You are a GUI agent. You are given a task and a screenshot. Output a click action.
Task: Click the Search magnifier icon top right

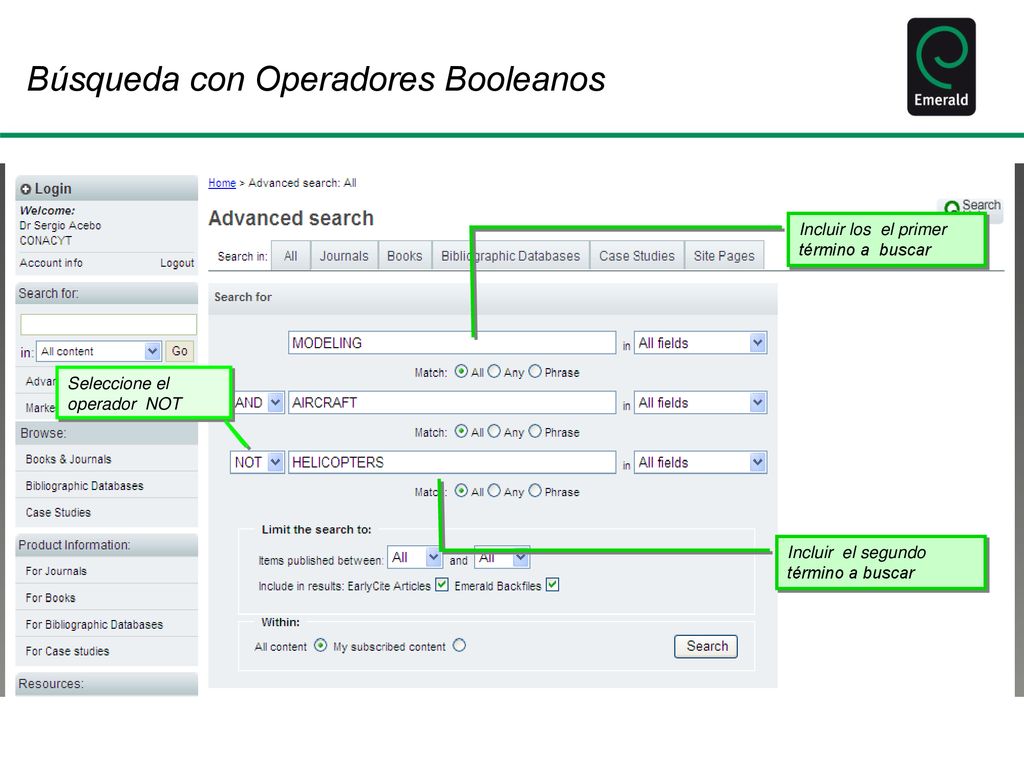(x=952, y=207)
